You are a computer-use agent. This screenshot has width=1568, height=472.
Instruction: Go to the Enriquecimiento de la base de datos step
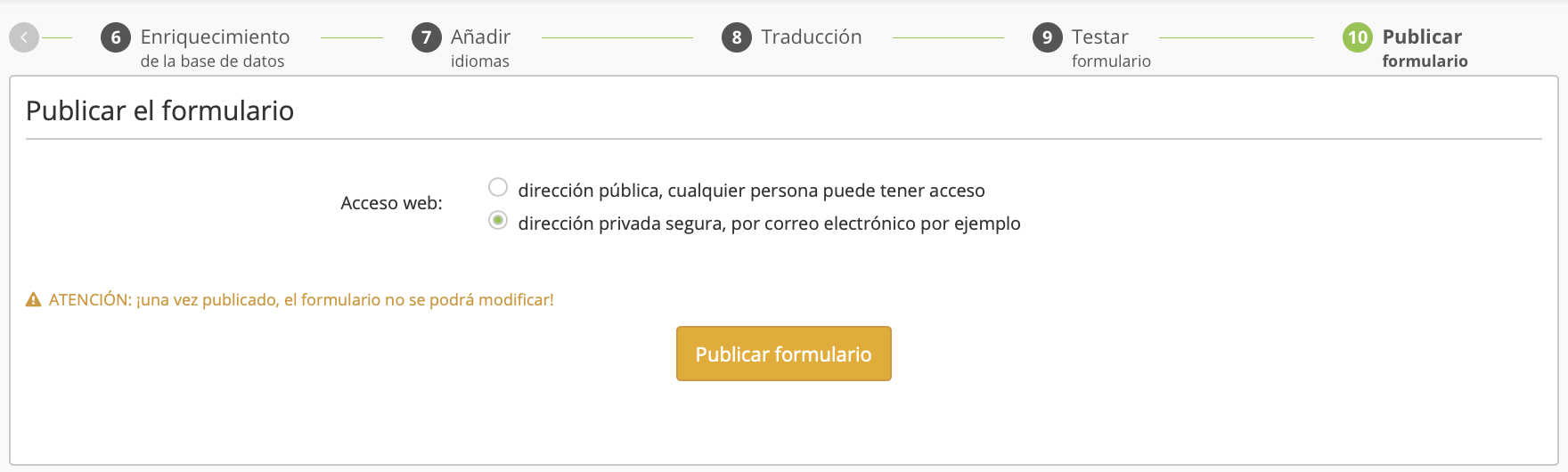tap(215, 47)
